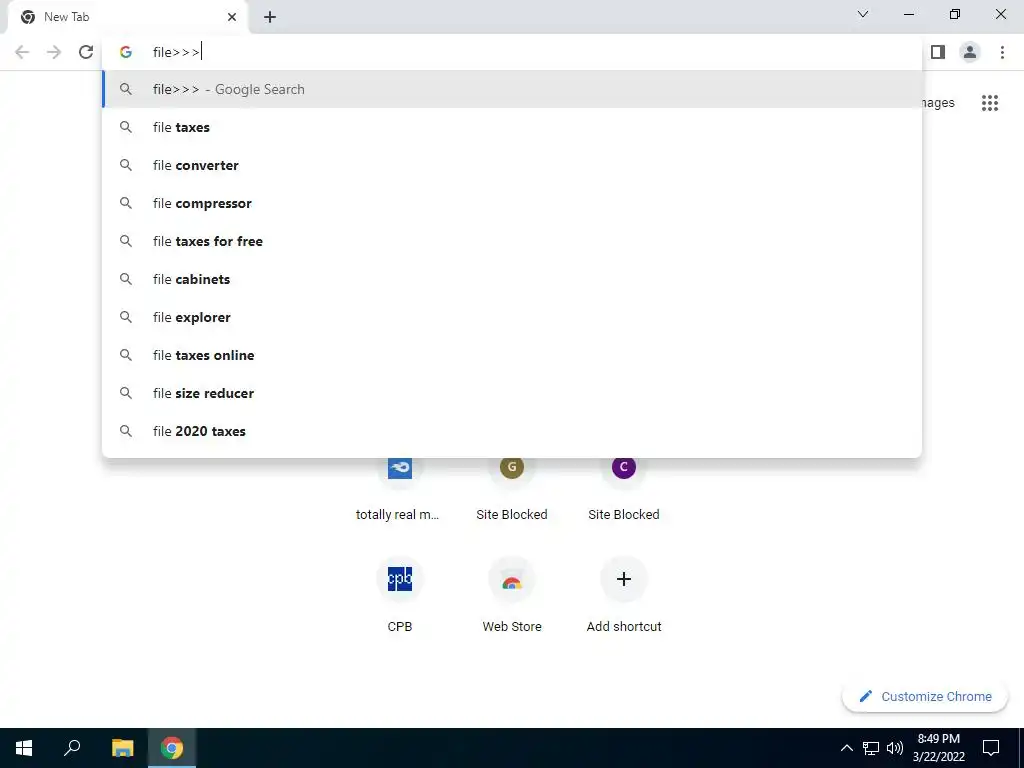The height and width of the screenshot is (768, 1024).
Task: Open a new tab with plus button
Action: (270, 17)
